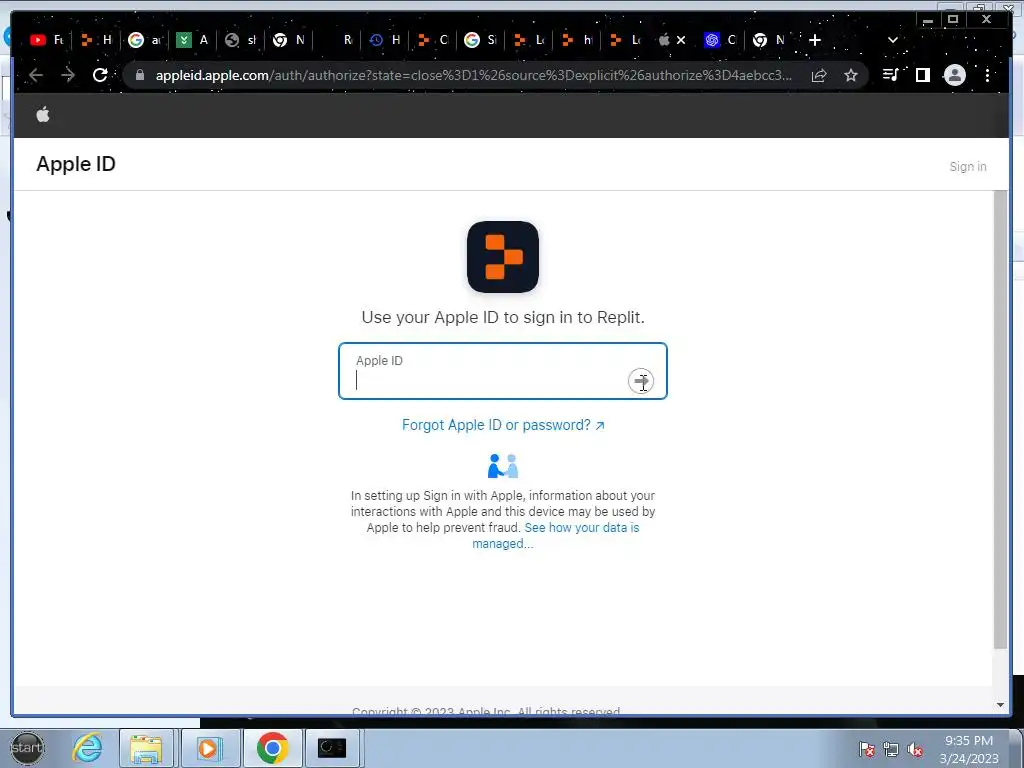Share this page

tap(819, 75)
